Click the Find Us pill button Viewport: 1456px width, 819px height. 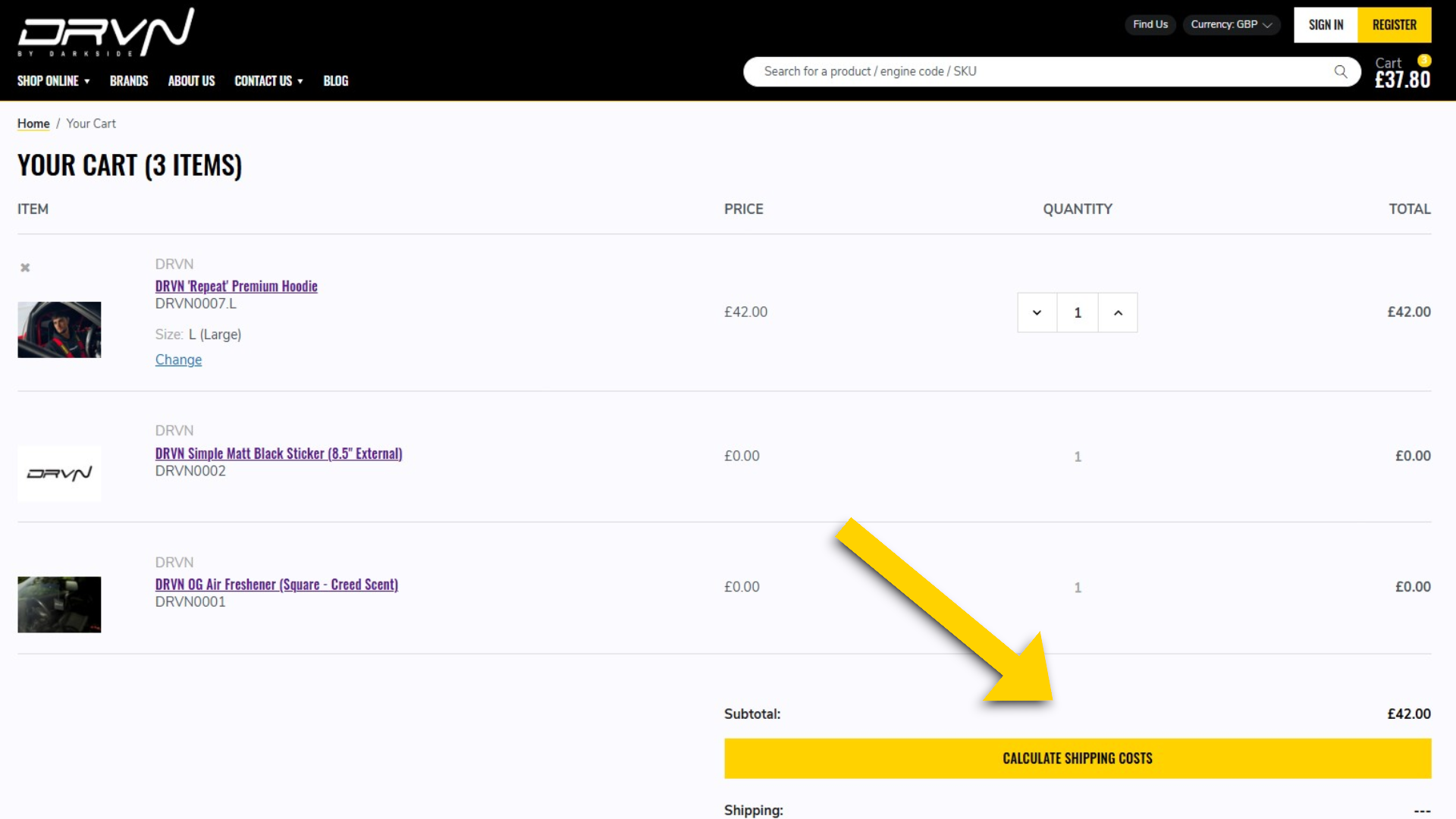1150,24
